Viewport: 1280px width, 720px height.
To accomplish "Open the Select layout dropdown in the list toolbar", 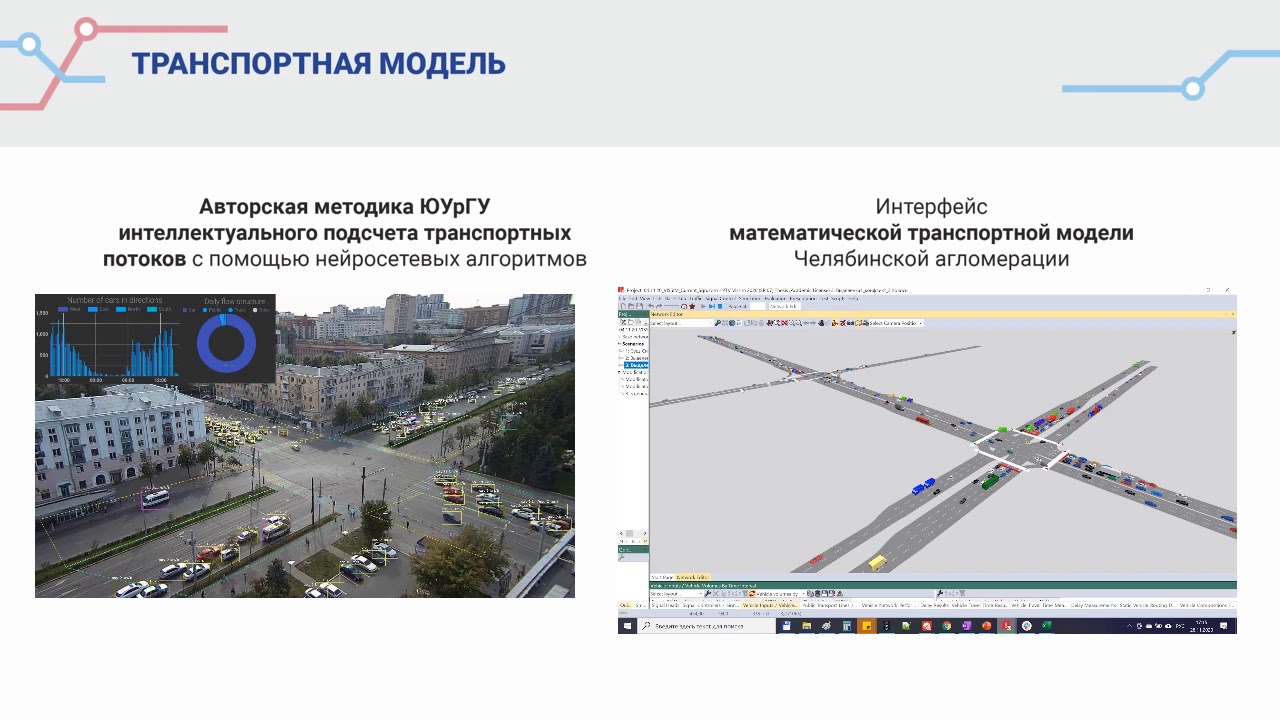I will coord(676,594).
